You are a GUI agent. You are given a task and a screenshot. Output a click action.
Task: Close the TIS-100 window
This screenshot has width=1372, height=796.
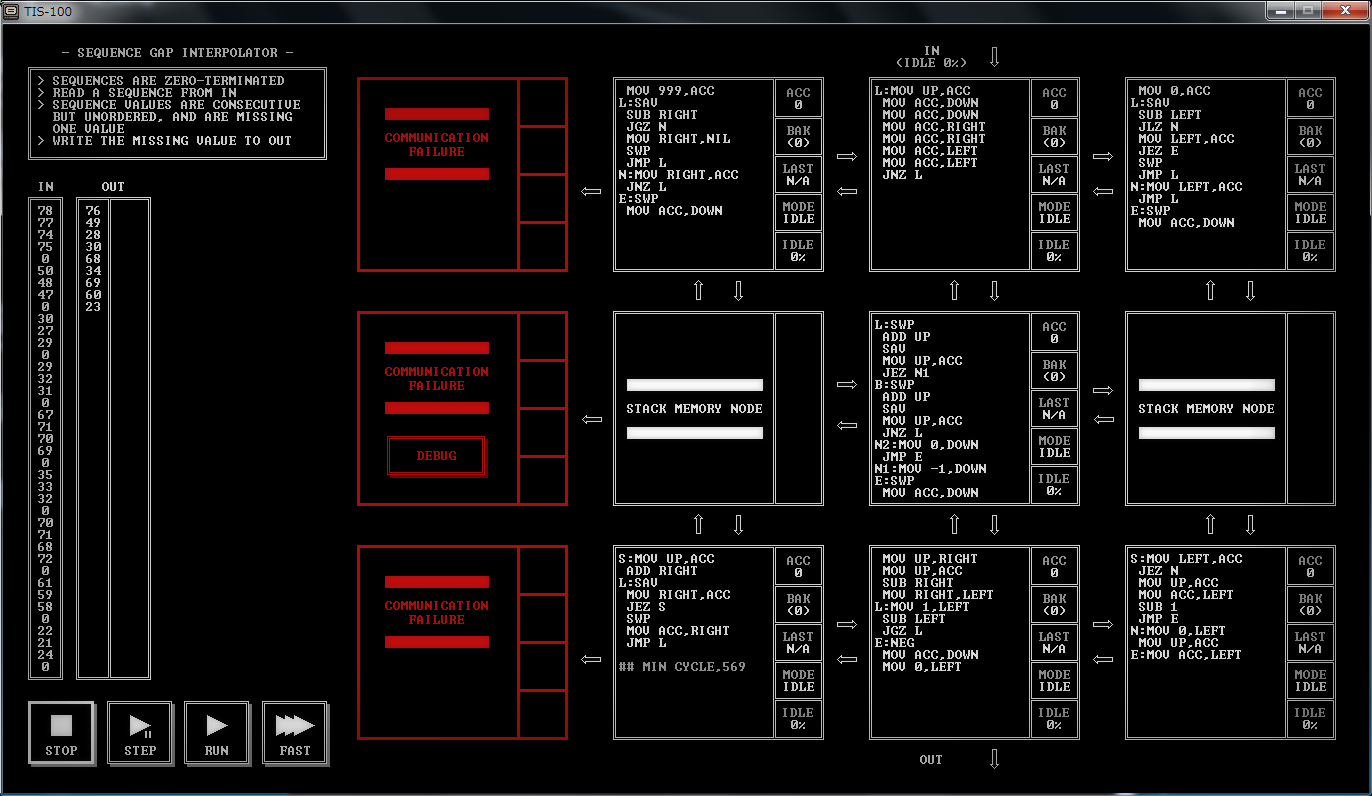pos(1343,10)
